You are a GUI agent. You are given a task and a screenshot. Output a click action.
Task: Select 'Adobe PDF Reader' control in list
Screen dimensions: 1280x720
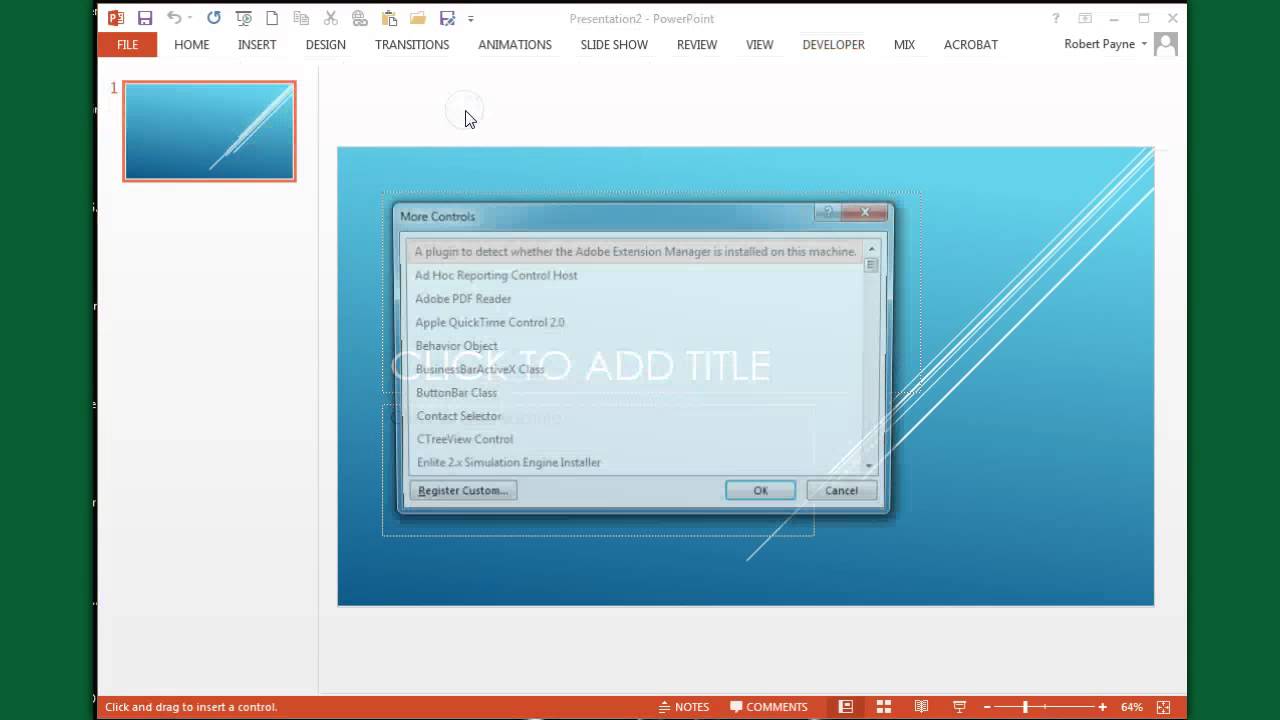635,299
